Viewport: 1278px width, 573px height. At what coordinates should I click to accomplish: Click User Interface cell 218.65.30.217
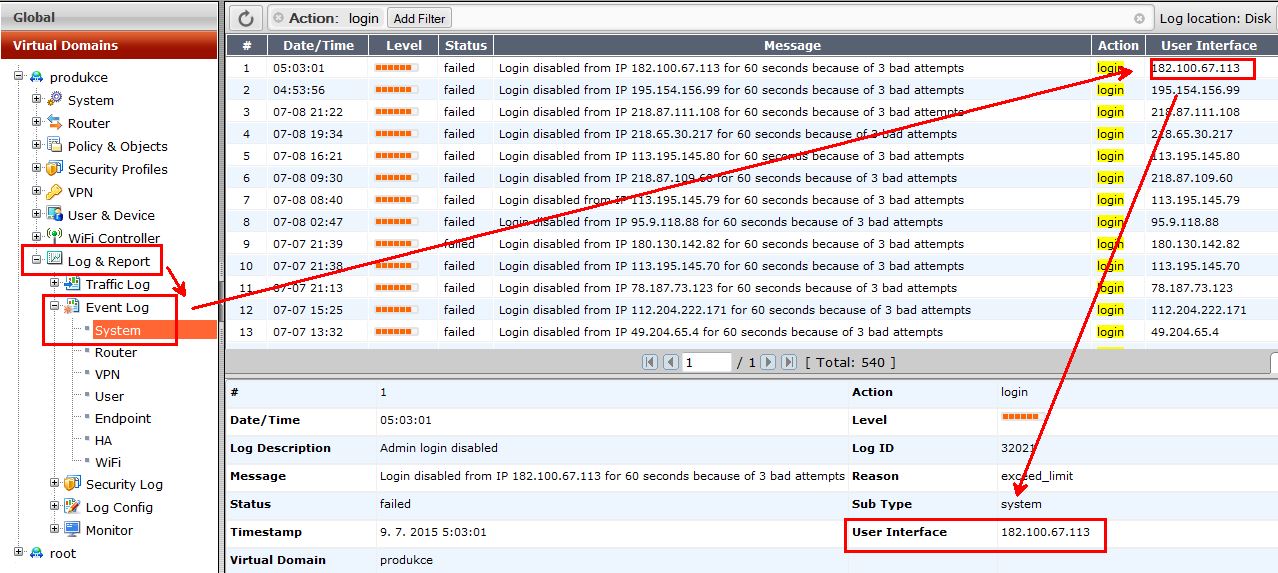1192,134
